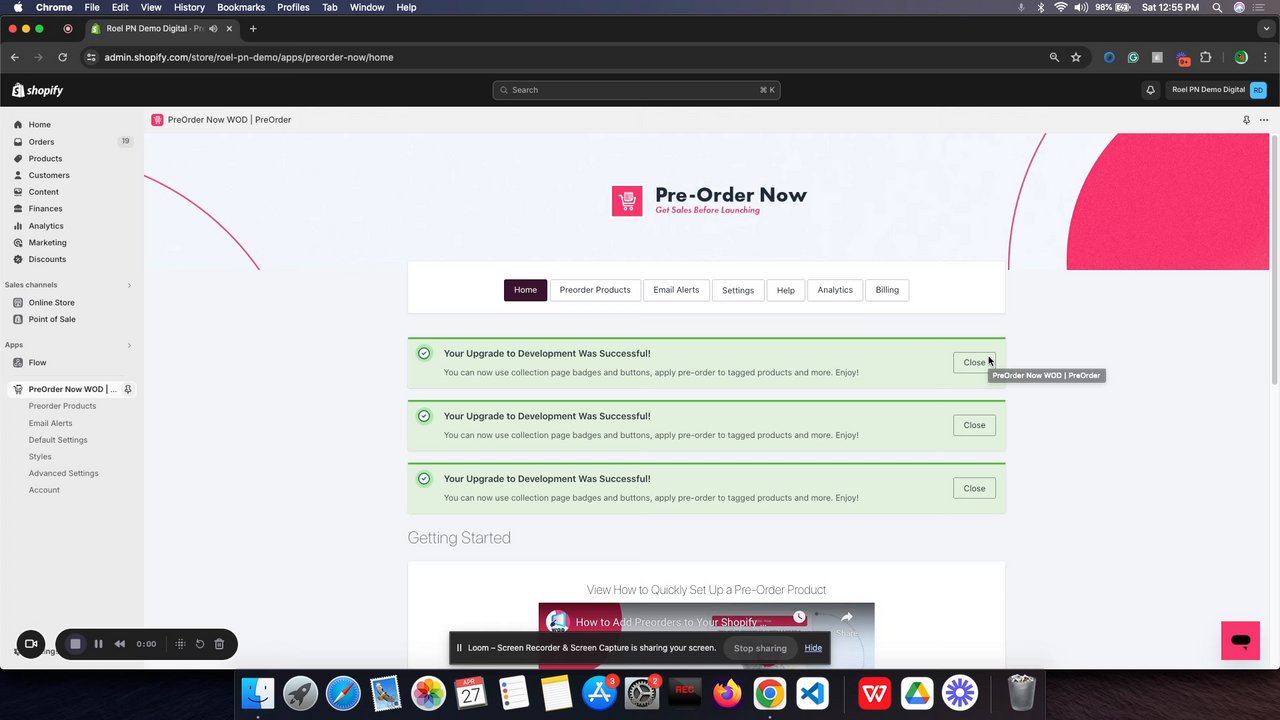Screen dimensions: 1280x720
Task: Open Account in sidebar submenu
Action: tap(44, 490)
